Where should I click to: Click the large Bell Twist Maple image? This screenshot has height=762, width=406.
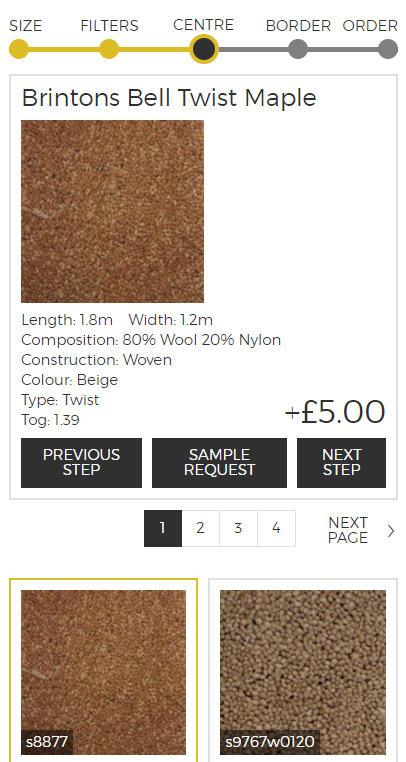coord(112,211)
